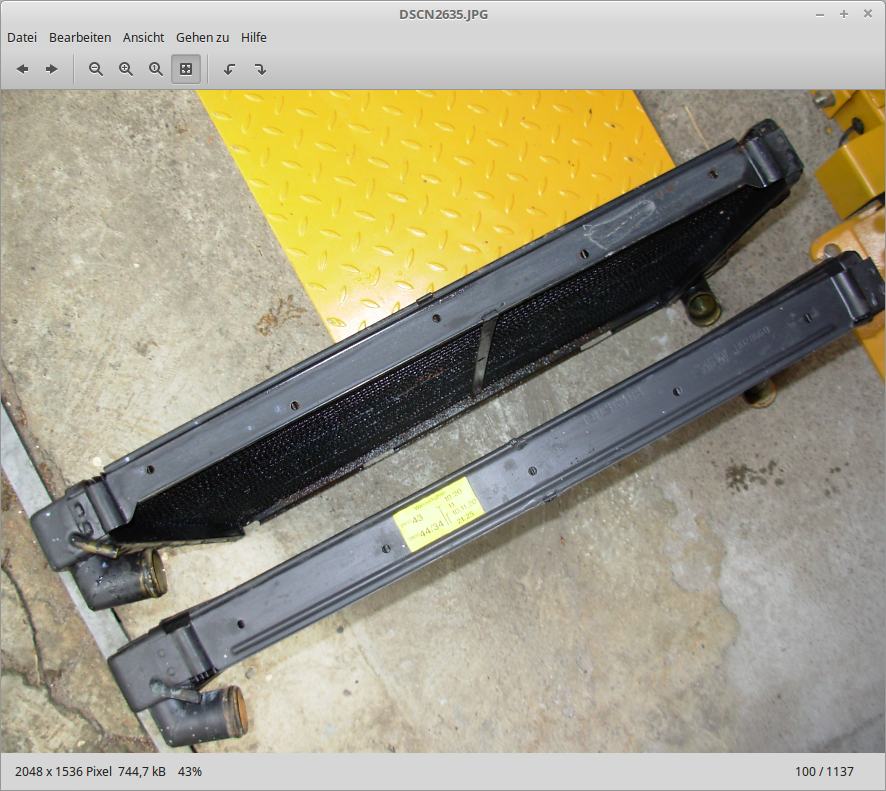Close the DSCN2635.JPG window
The height and width of the screenshot is (791, 886).
tap(867, 14)
